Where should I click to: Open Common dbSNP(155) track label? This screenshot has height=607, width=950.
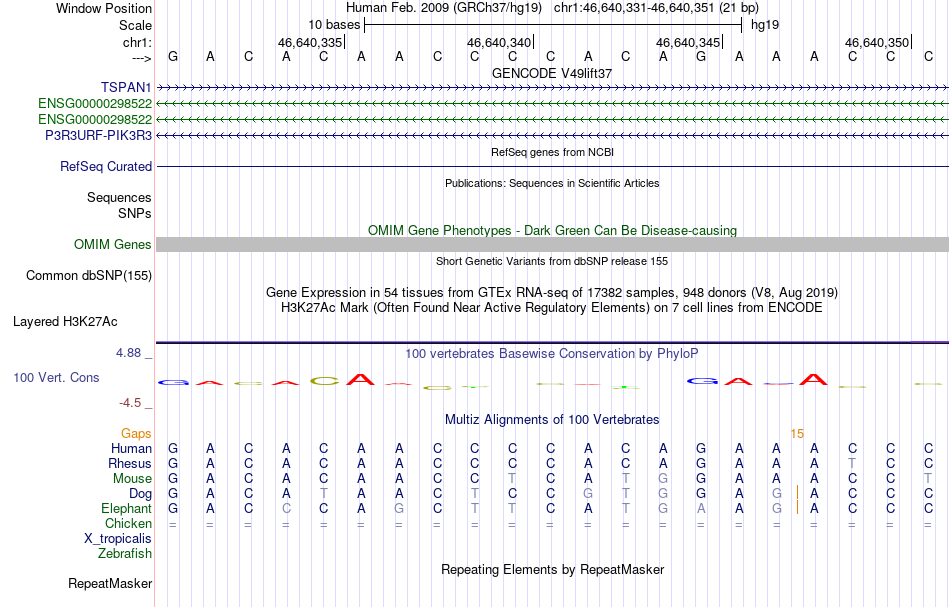[x=89, y=276]
